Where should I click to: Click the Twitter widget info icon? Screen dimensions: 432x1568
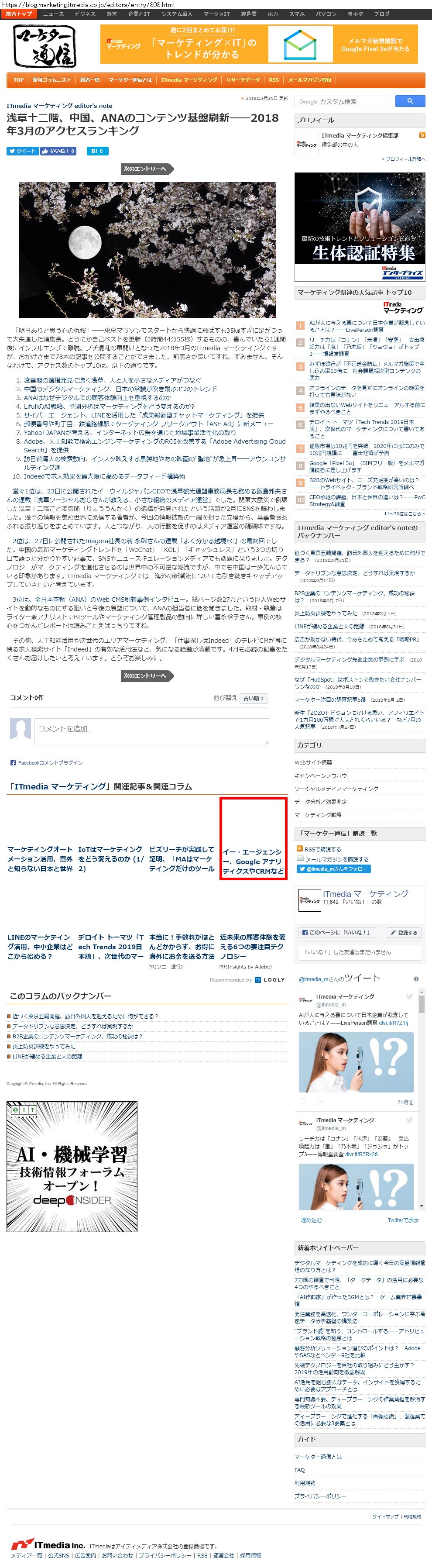click(416, 979)
